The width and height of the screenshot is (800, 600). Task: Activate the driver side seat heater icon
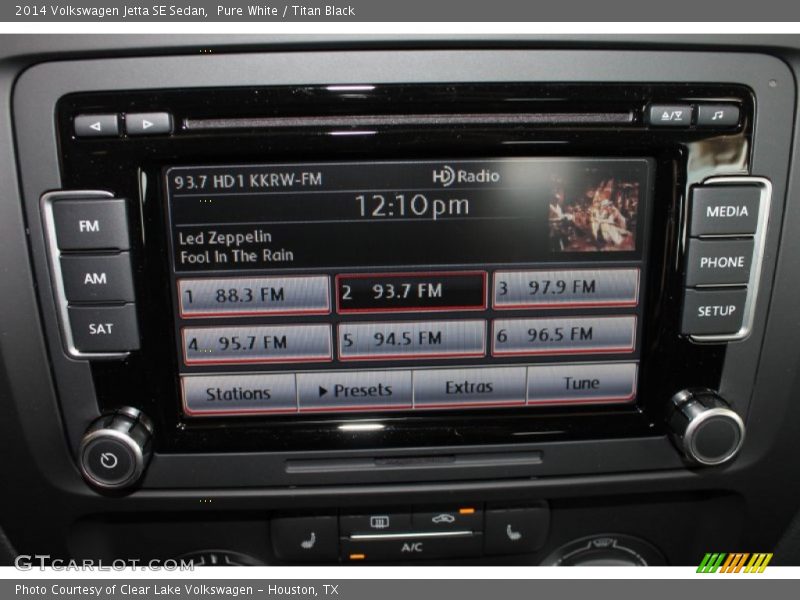(x=310, y=537)
